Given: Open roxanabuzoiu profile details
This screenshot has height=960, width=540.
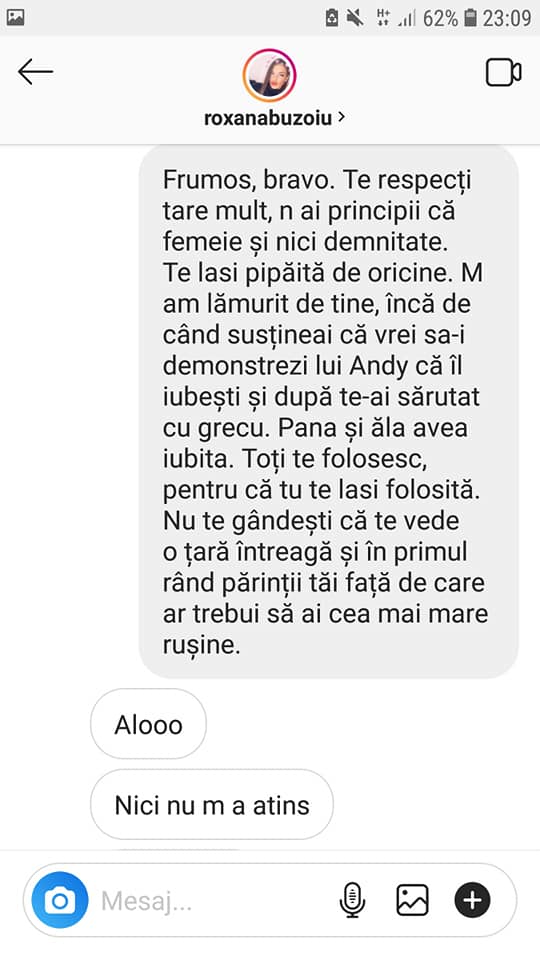Looking at the screenshot, I should coord(268,117).
